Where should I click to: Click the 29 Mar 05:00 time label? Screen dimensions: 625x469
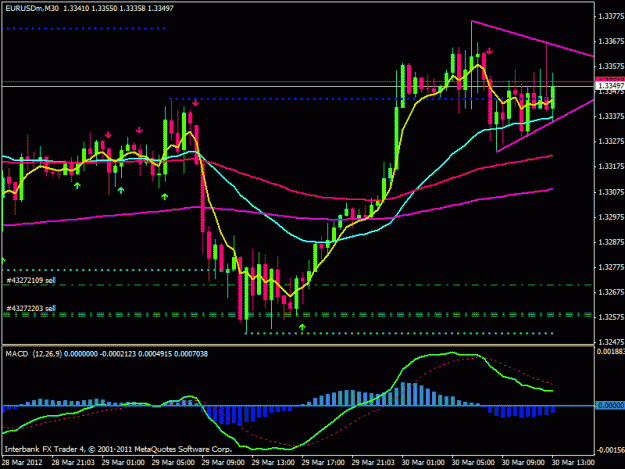coord(173,463)
